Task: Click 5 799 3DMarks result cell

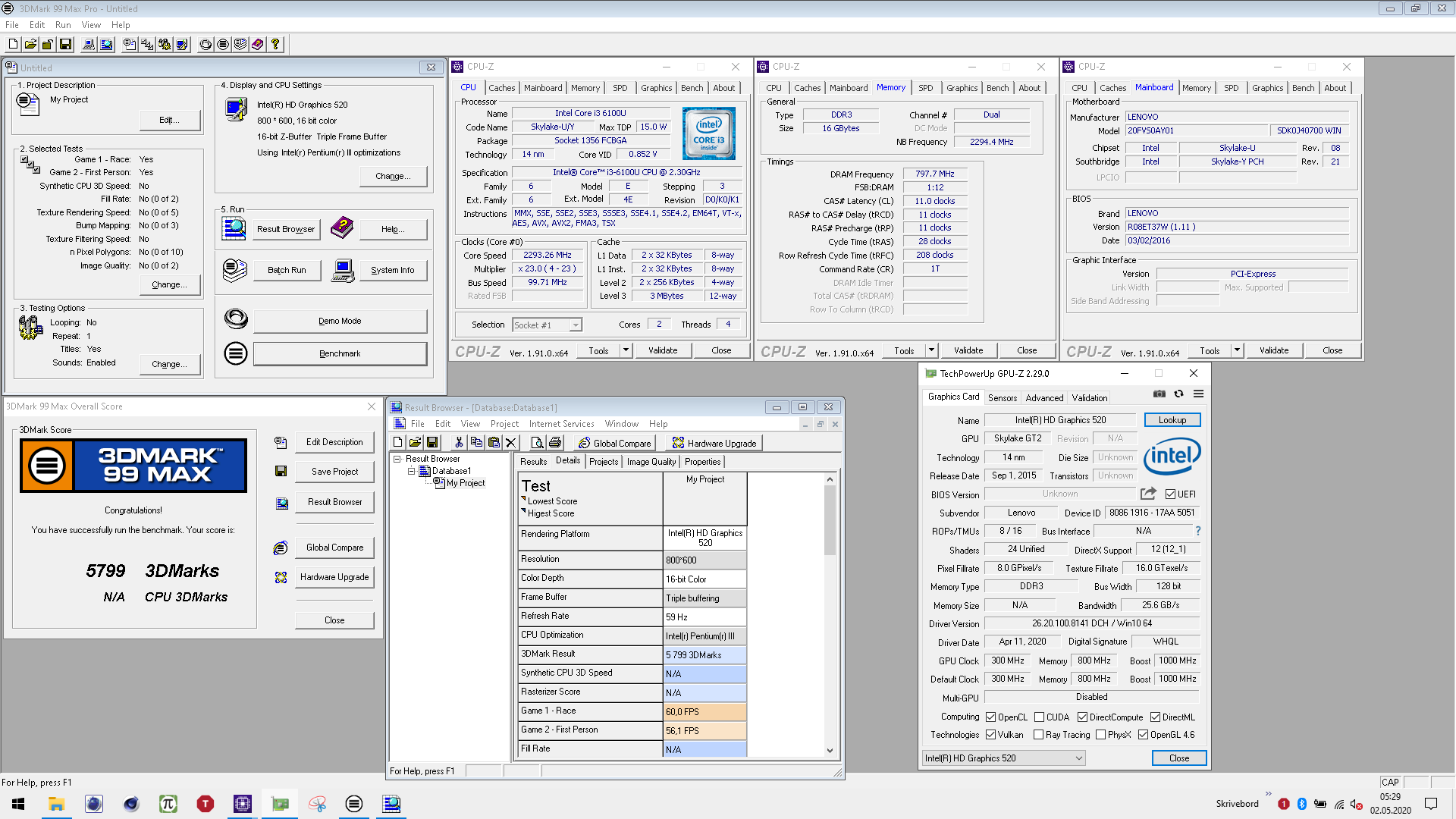Action: 705,655
